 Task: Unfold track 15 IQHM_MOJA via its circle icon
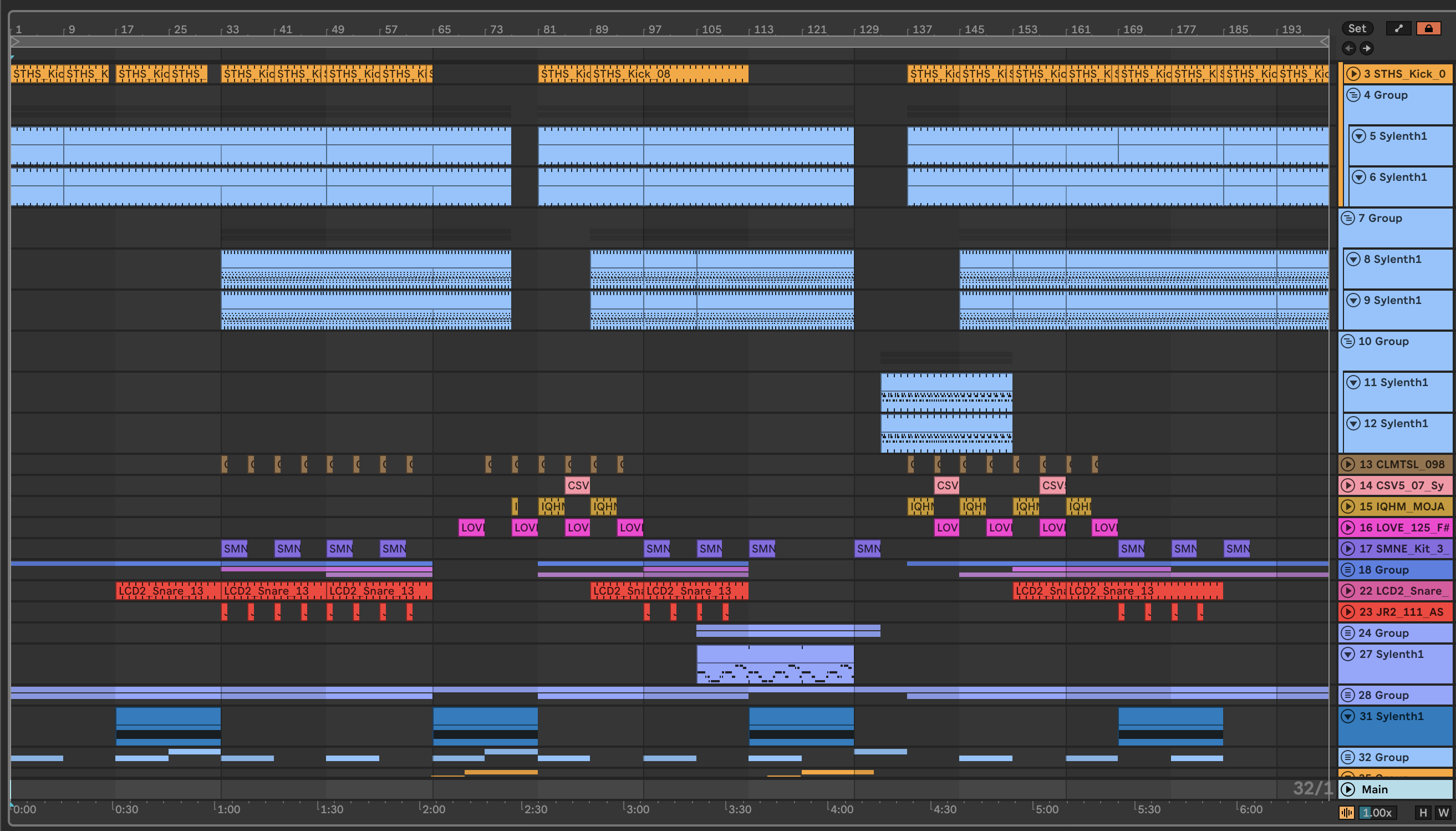coord(1348,506)
